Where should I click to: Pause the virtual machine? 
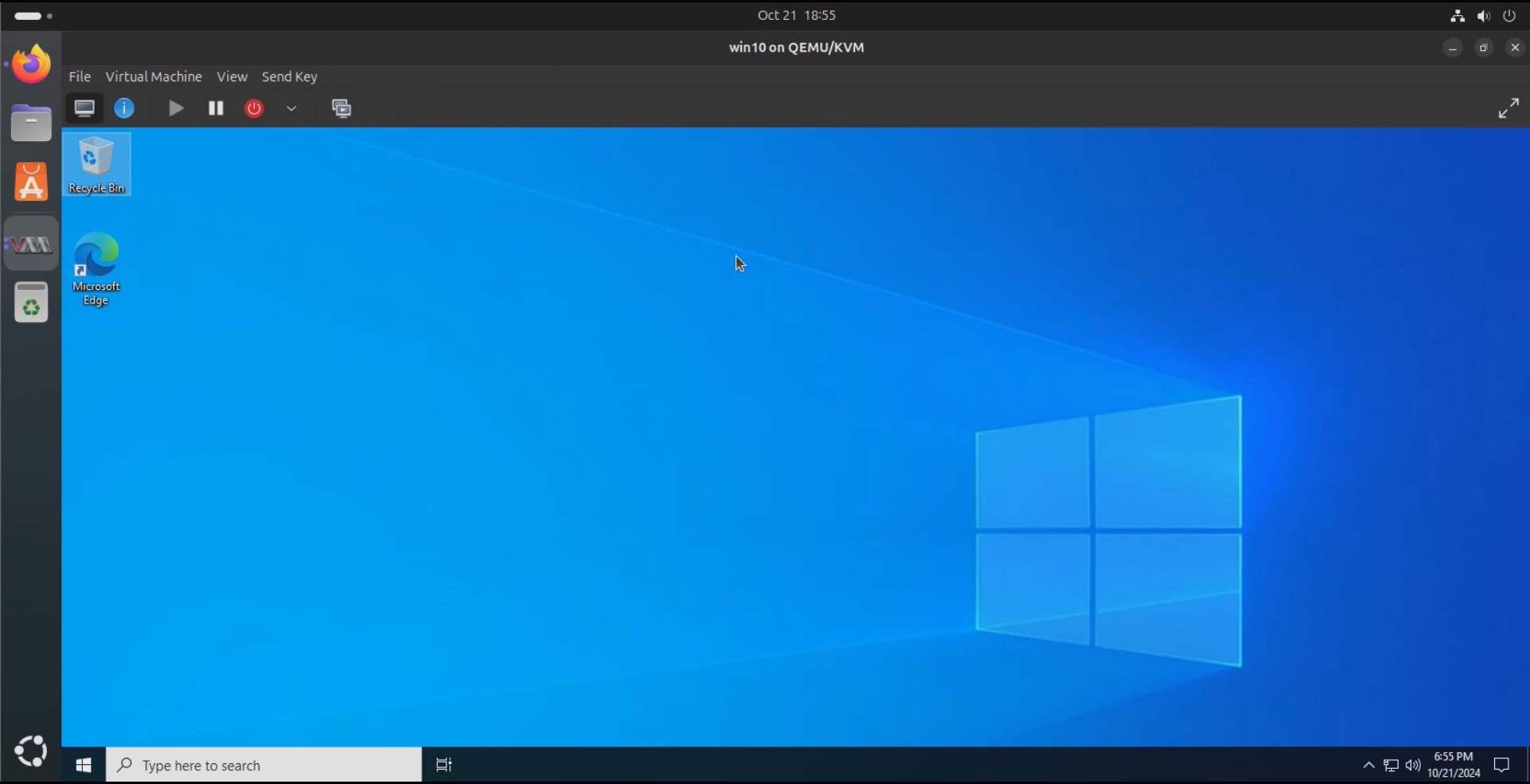[216, 108]
